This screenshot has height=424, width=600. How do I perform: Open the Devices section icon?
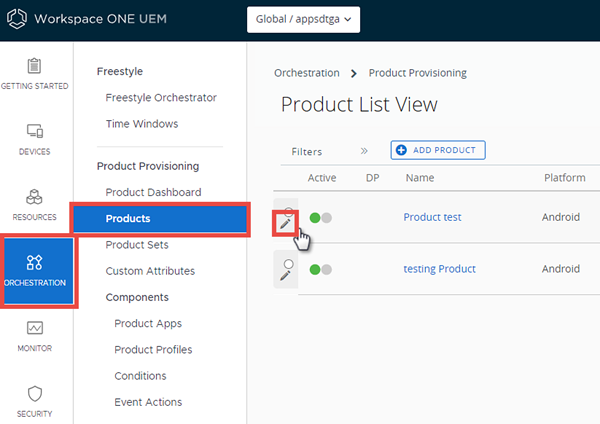[x=34, y=131]
